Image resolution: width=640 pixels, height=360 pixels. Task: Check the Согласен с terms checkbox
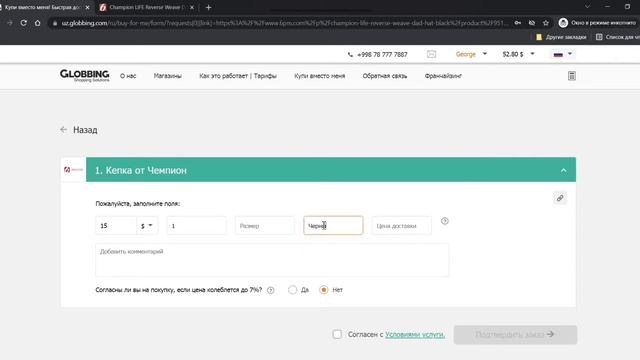point(337,334)
